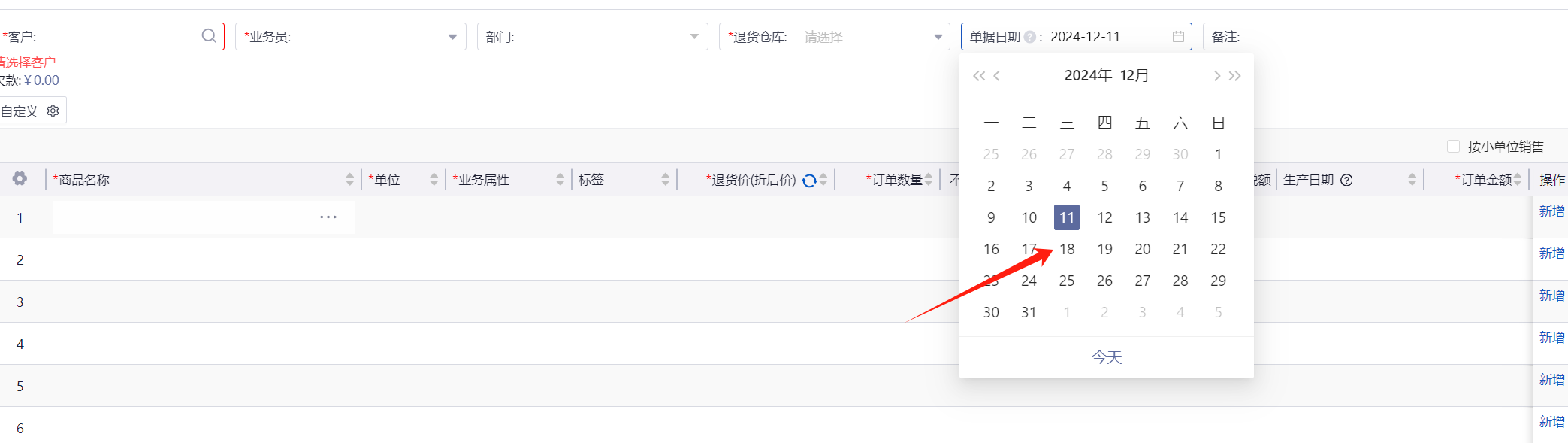
Task: Open the 自定义 gear settings icon
Action: 53,111
